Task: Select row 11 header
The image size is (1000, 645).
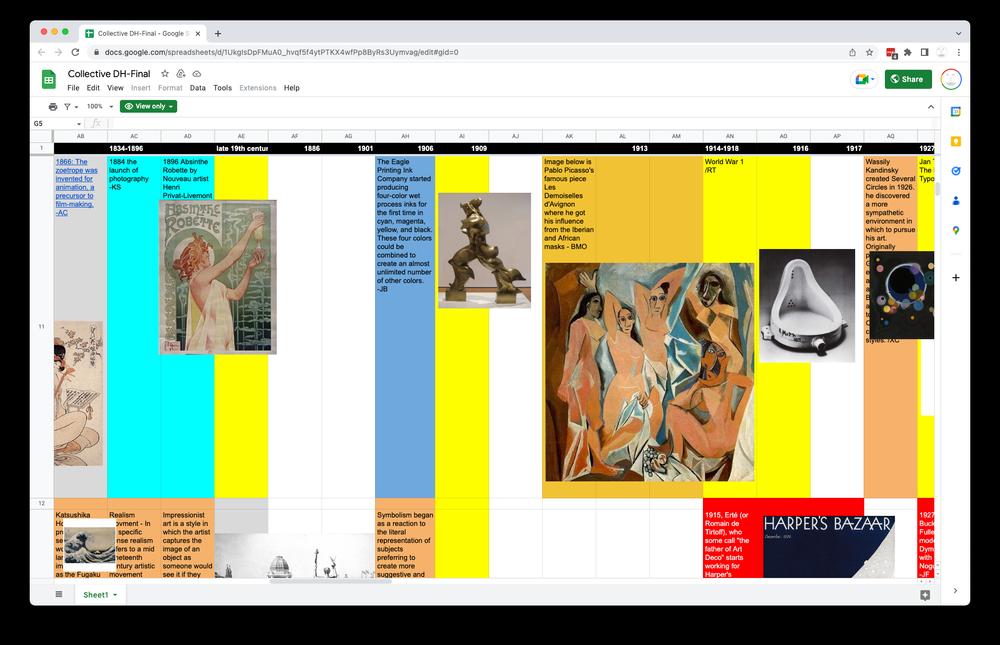Action: (x=41, y=326)
